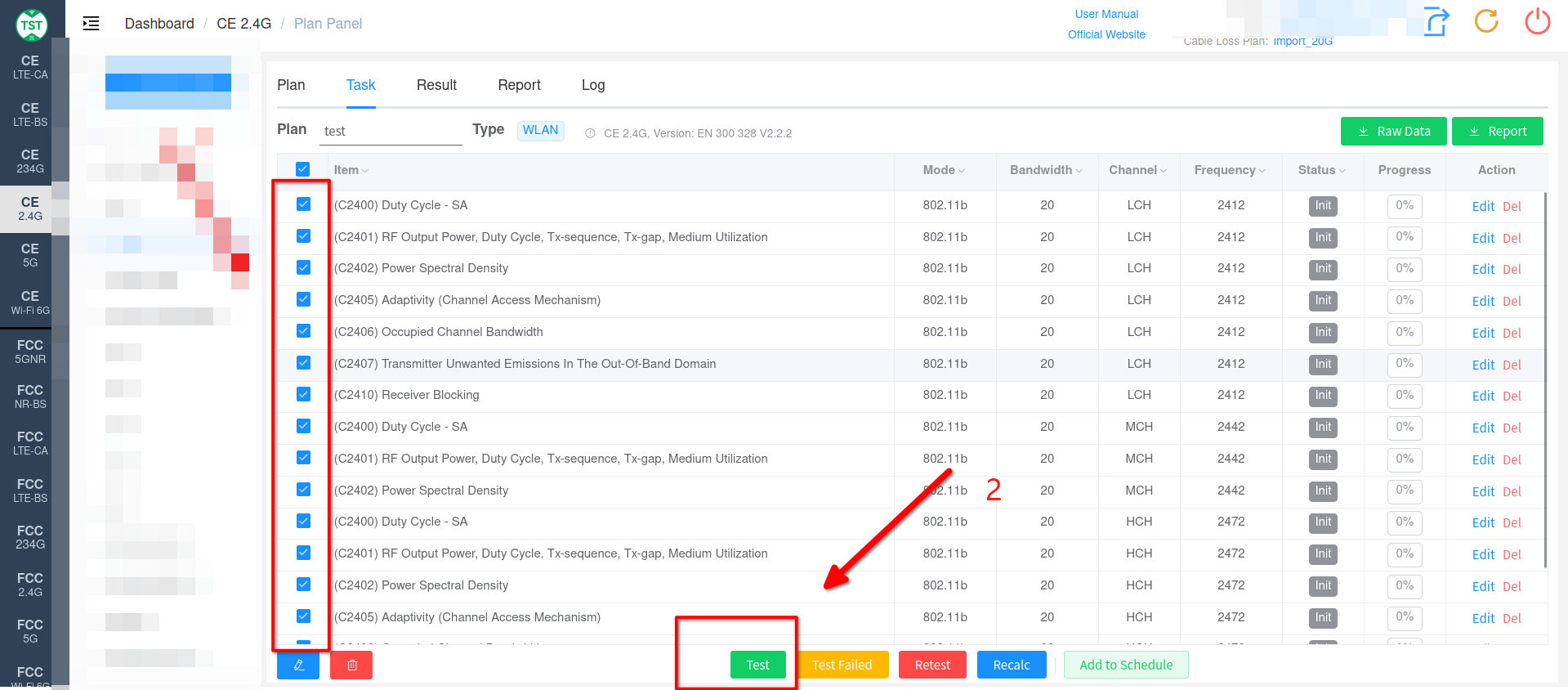Click the Plan name input field
Viewport: 1568px width, 690px height.
tap(391, 131)
